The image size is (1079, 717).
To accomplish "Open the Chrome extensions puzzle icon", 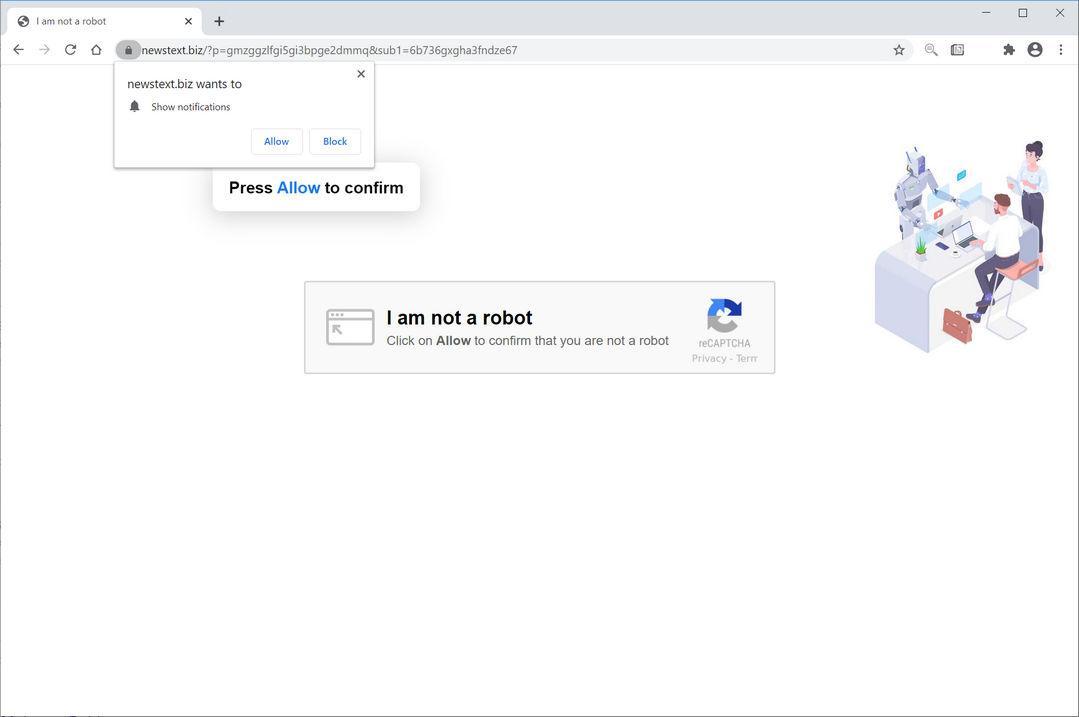I will click(x=1009, y=49).
